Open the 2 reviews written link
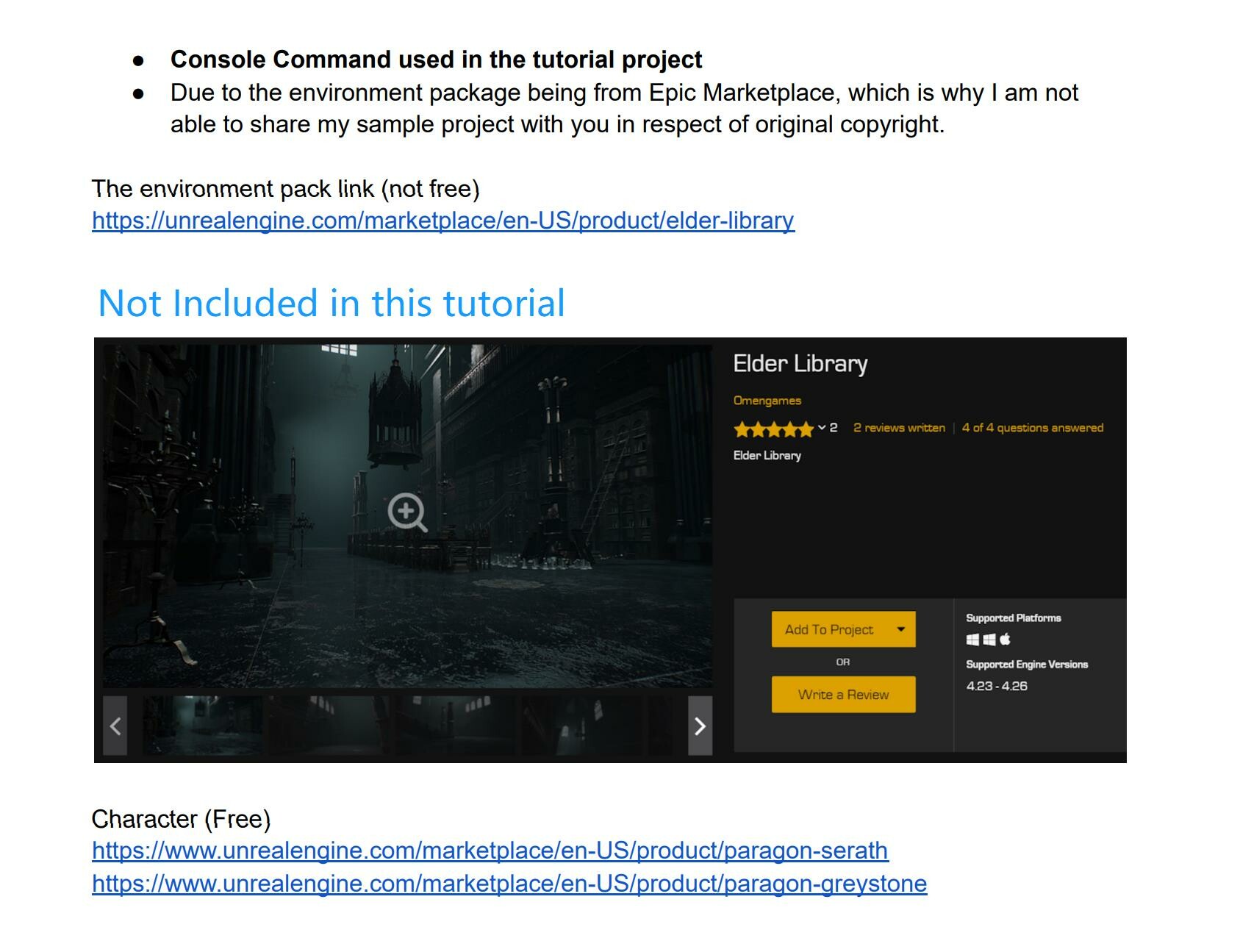Image resolution: width=1240 pixels, height=952 pixels. click(x=899, y=428)
